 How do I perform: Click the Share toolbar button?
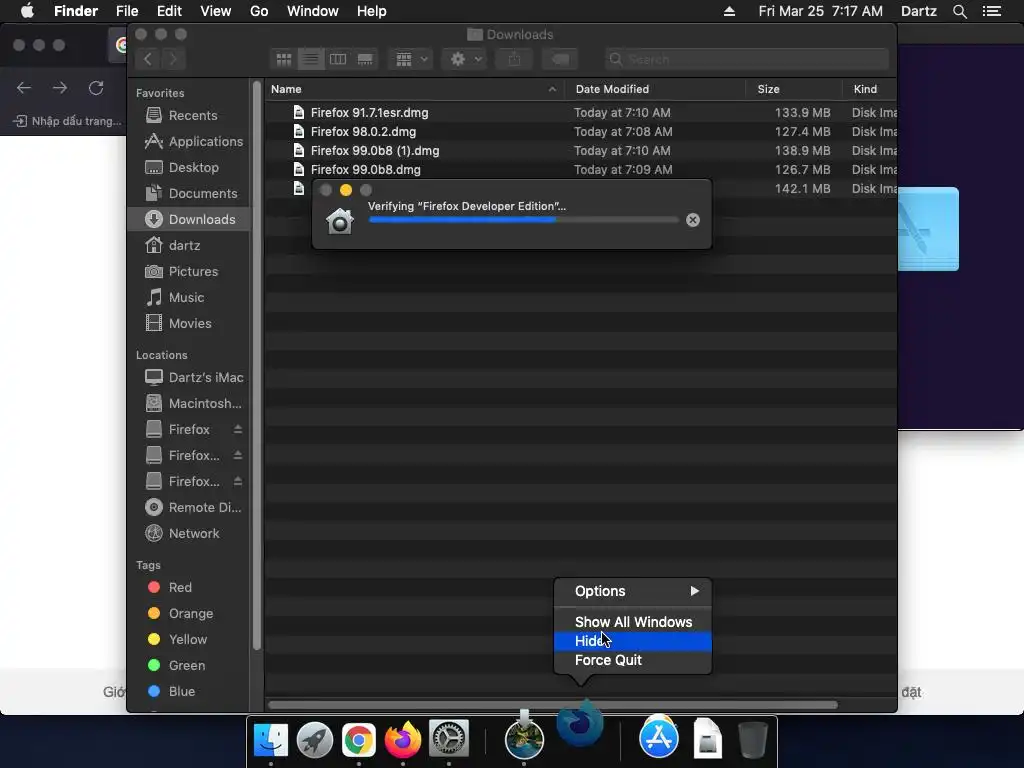coord(515,59)
